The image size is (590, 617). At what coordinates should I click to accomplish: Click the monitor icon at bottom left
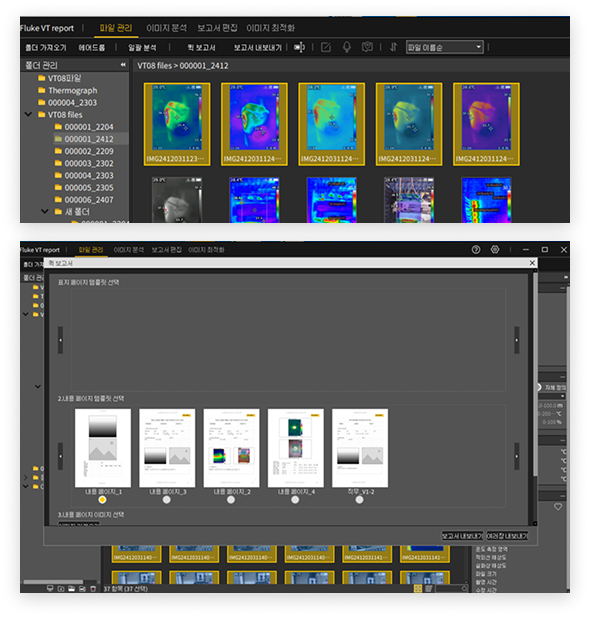50,589
